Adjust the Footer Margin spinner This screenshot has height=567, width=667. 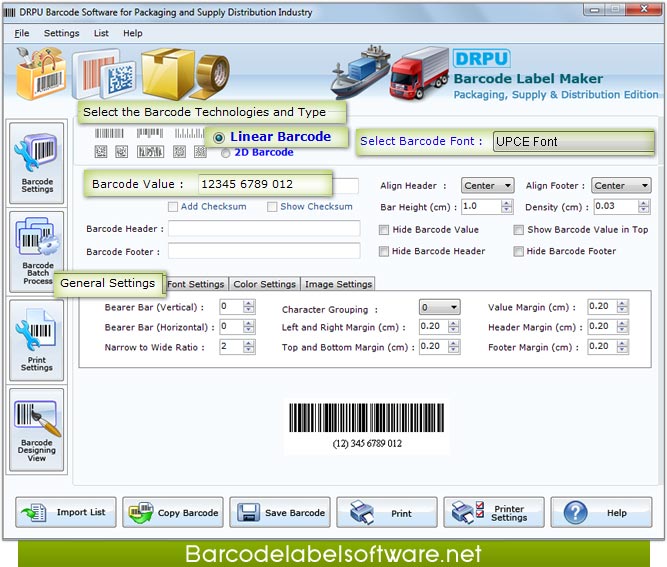(x=622, y=346)
